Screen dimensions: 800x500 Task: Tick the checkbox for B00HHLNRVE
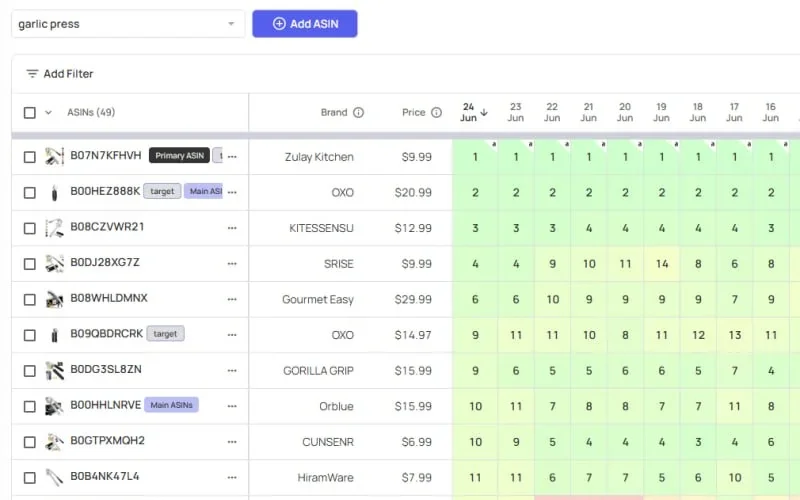[30, 407]
